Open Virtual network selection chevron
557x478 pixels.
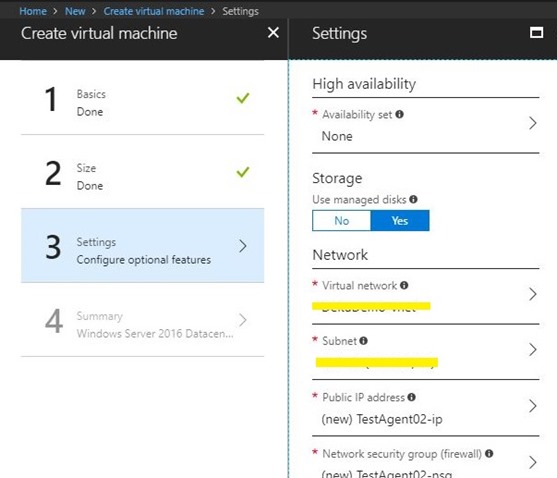[532, 294]
